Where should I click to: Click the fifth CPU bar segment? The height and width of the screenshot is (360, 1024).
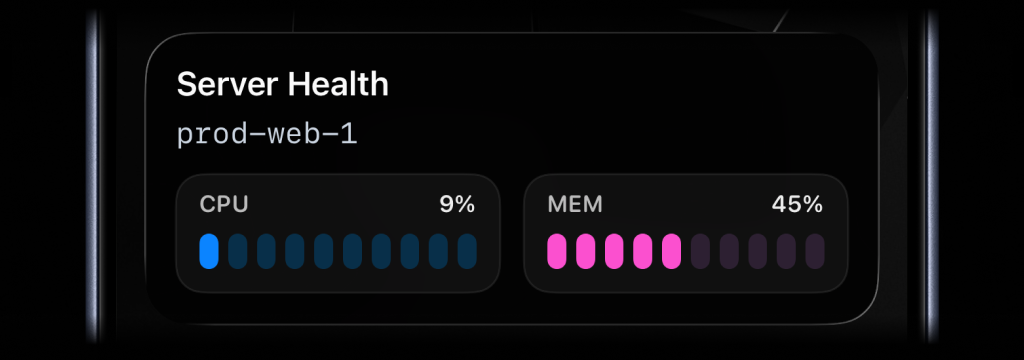point(324,252)
